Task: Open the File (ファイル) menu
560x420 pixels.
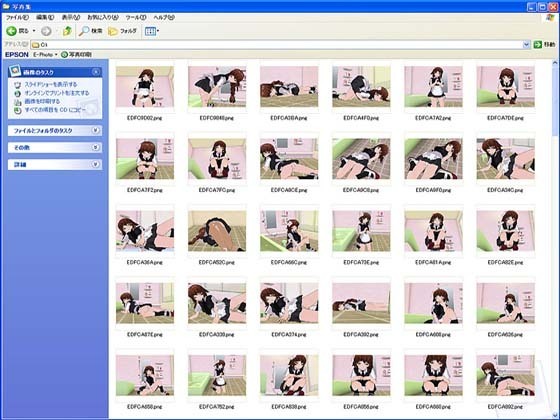Action: point(17,17)
